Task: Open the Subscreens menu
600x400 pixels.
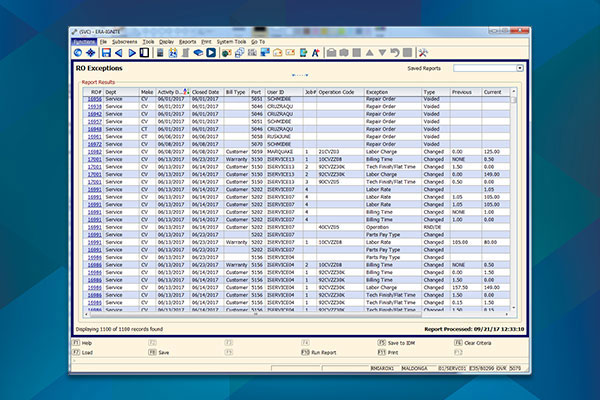Action: pos(125,41)
